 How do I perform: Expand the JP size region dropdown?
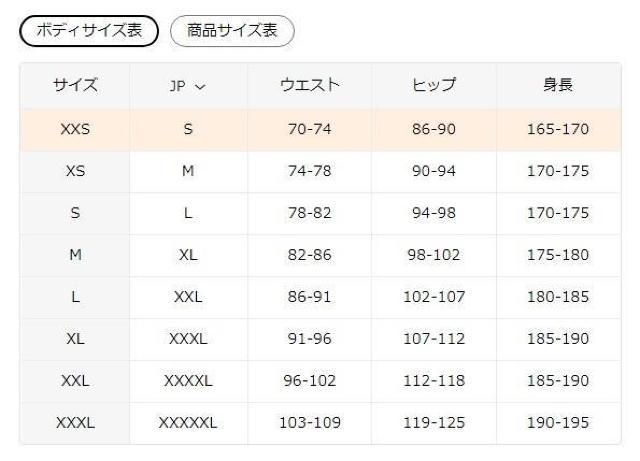pyautogui.click(x=187, y=86)
